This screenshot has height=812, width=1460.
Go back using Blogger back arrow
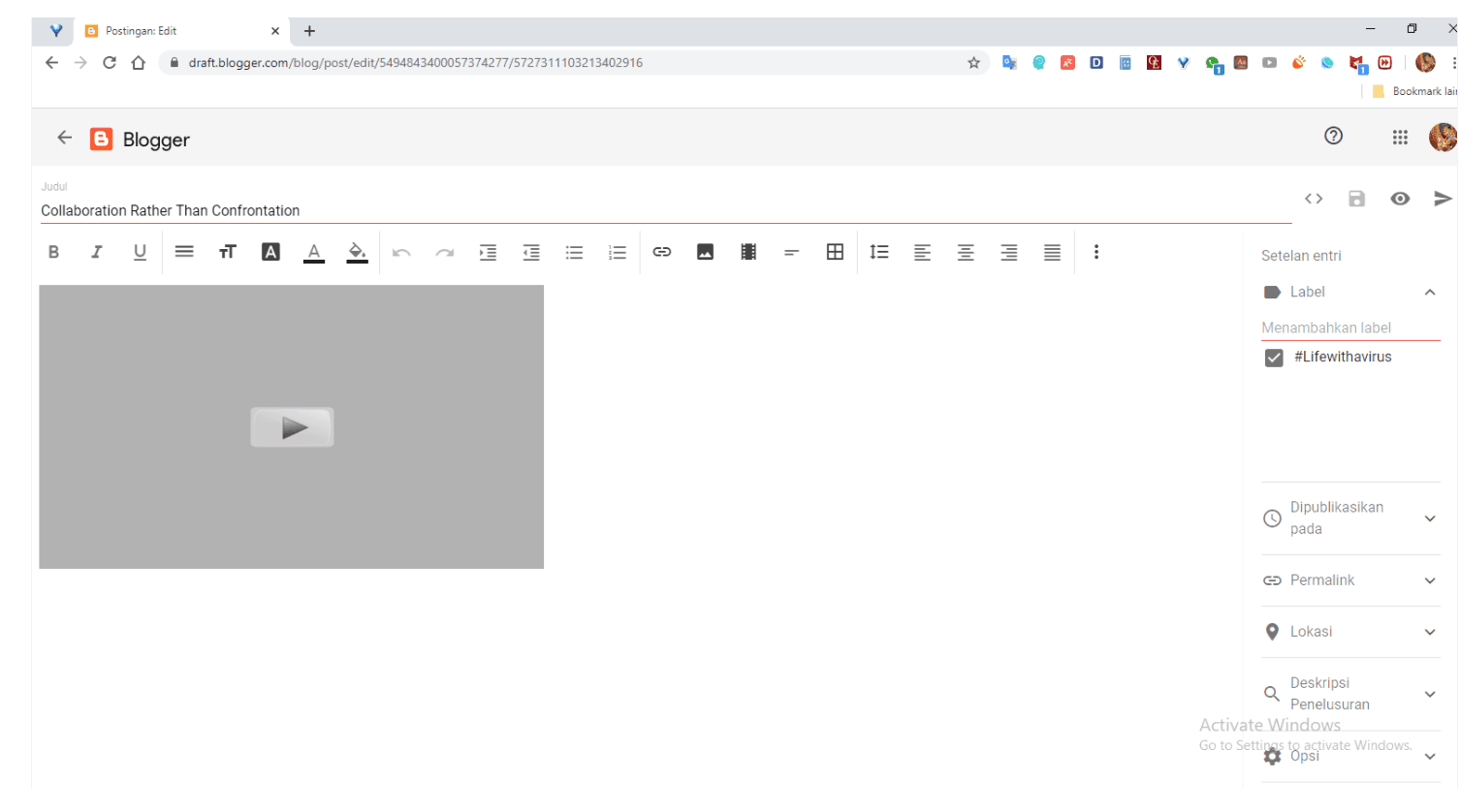[x=64, y=138]
